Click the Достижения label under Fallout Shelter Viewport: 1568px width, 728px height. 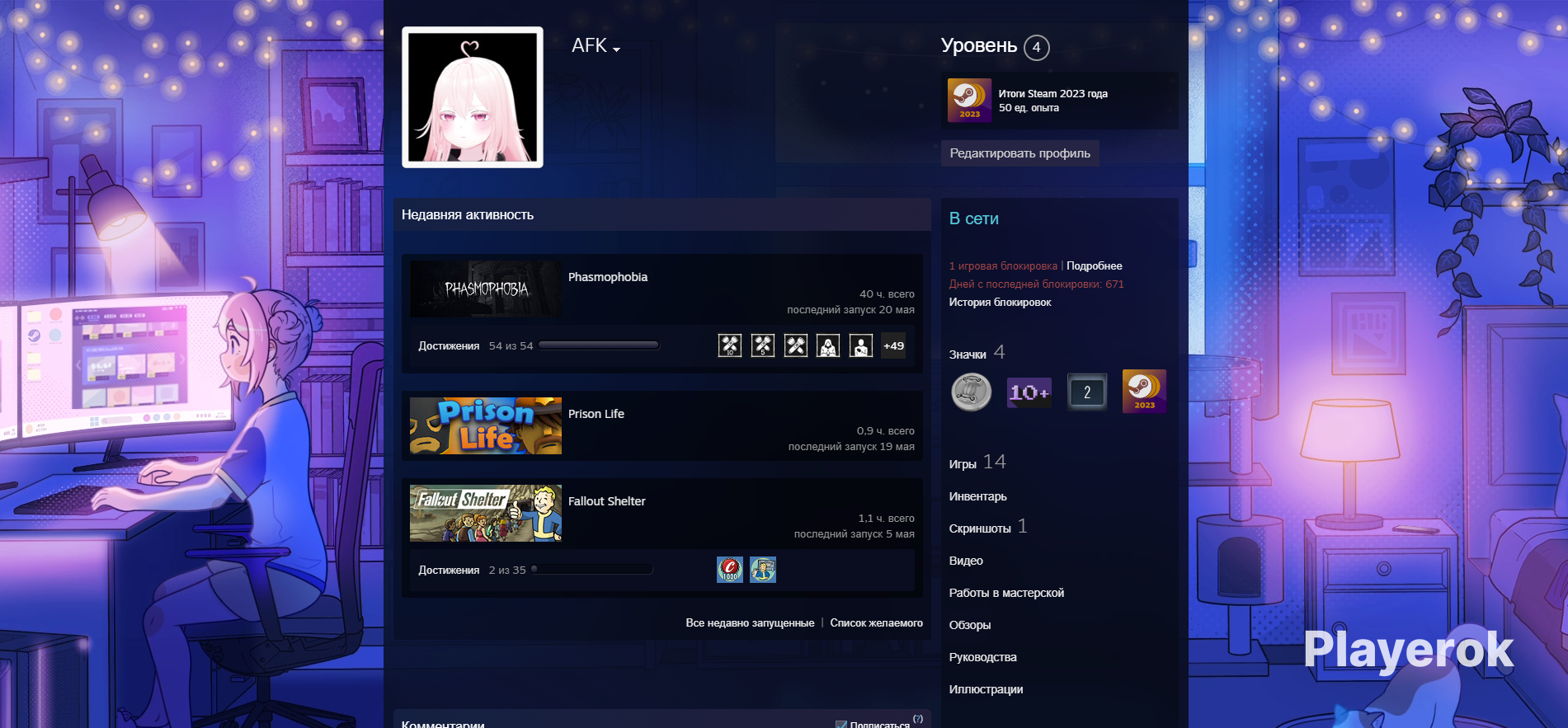(x=449, y=571)
